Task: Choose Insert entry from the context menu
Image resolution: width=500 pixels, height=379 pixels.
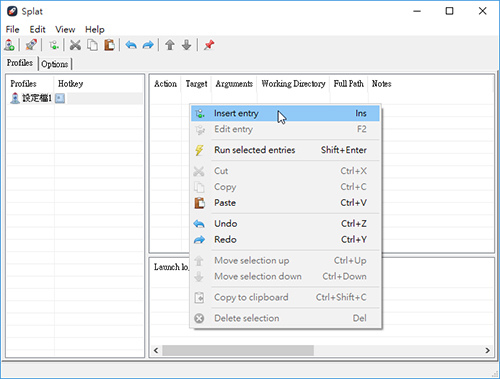Action: tap(286, 113)
